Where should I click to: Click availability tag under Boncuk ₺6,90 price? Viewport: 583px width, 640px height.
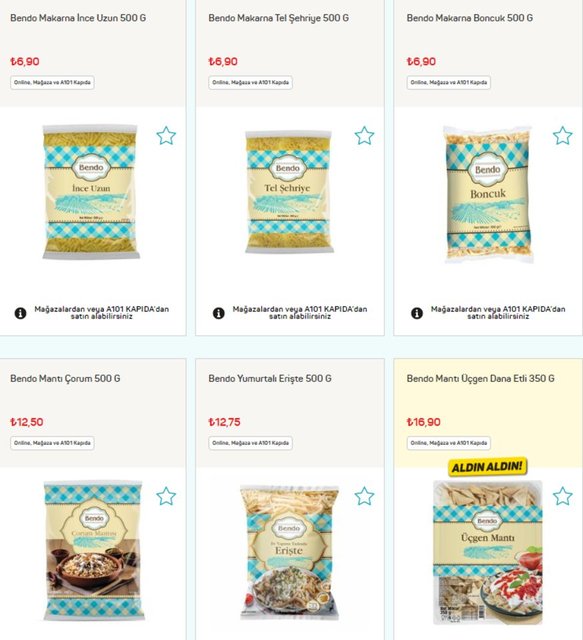coord(449,82)
